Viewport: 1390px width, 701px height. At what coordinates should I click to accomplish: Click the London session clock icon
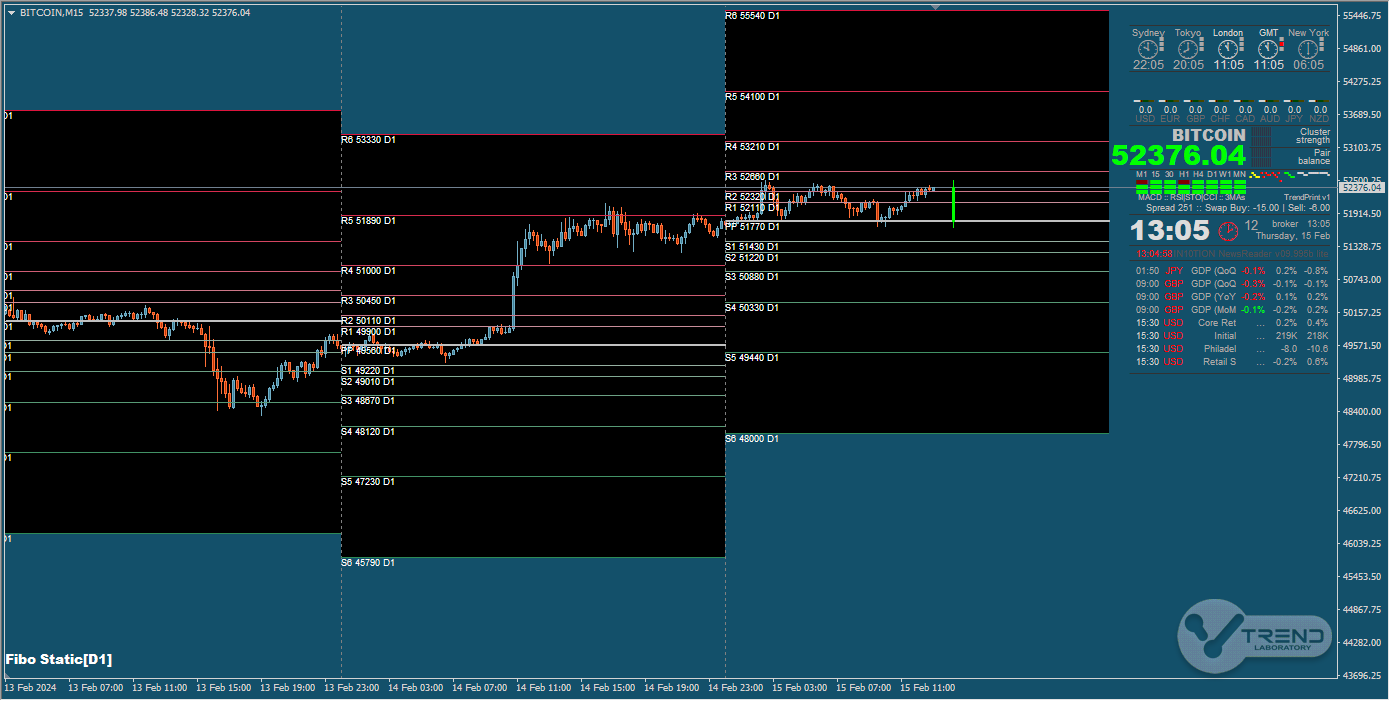click(x=1228, y=47)
